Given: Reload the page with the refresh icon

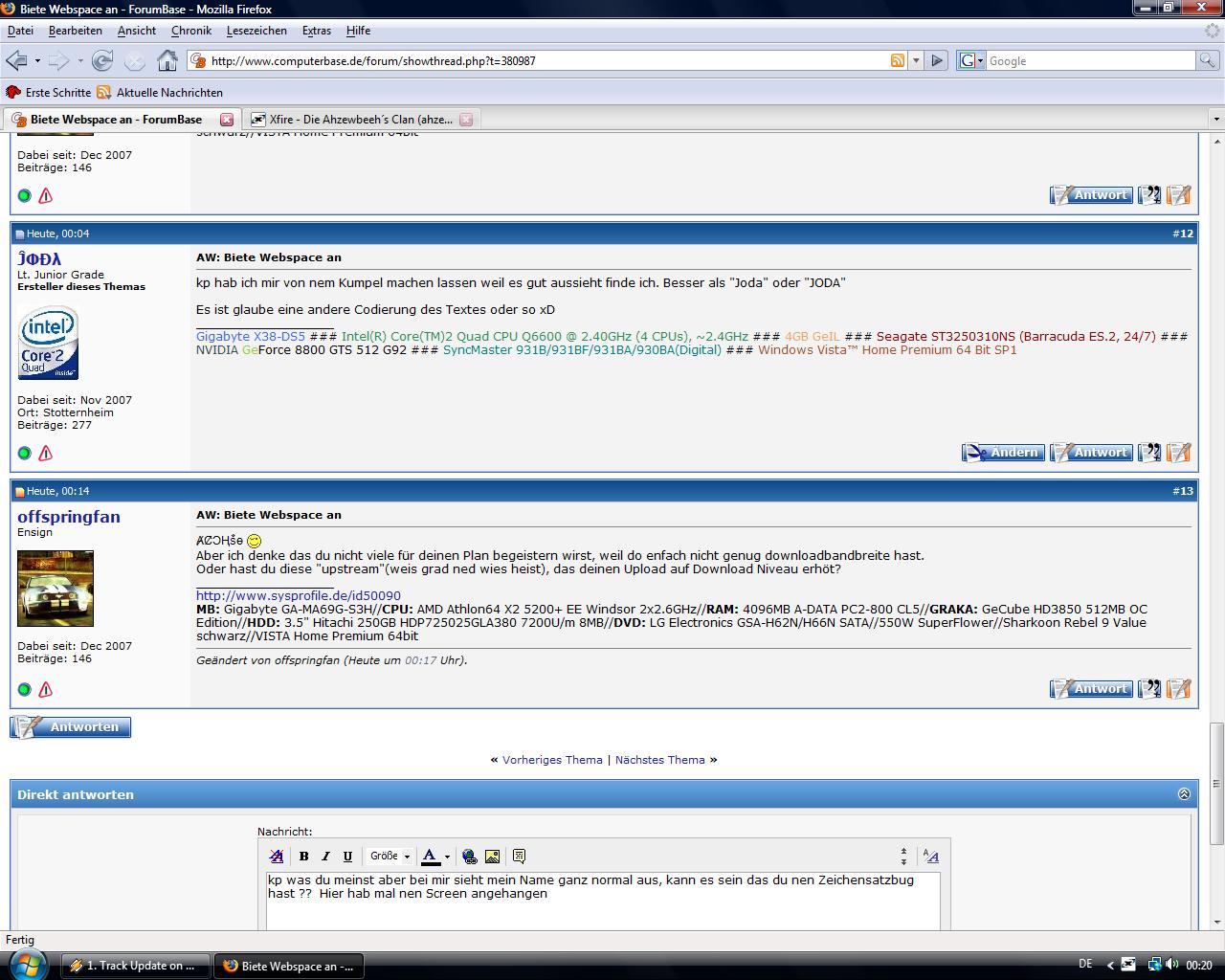Looking at the screenshot, I should [102, 60].
